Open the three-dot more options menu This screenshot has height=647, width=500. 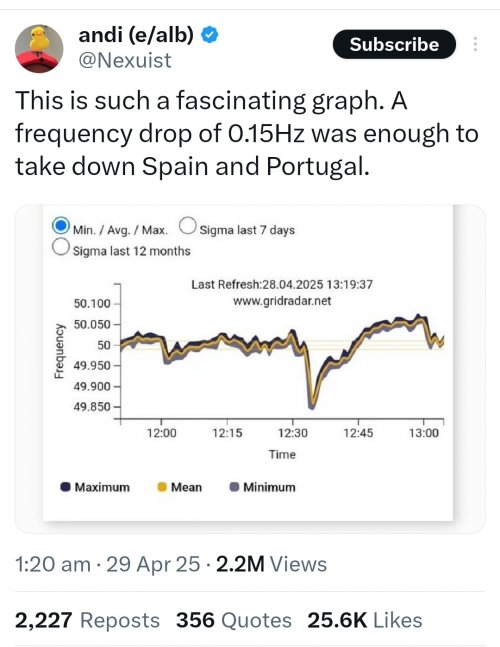475,44
